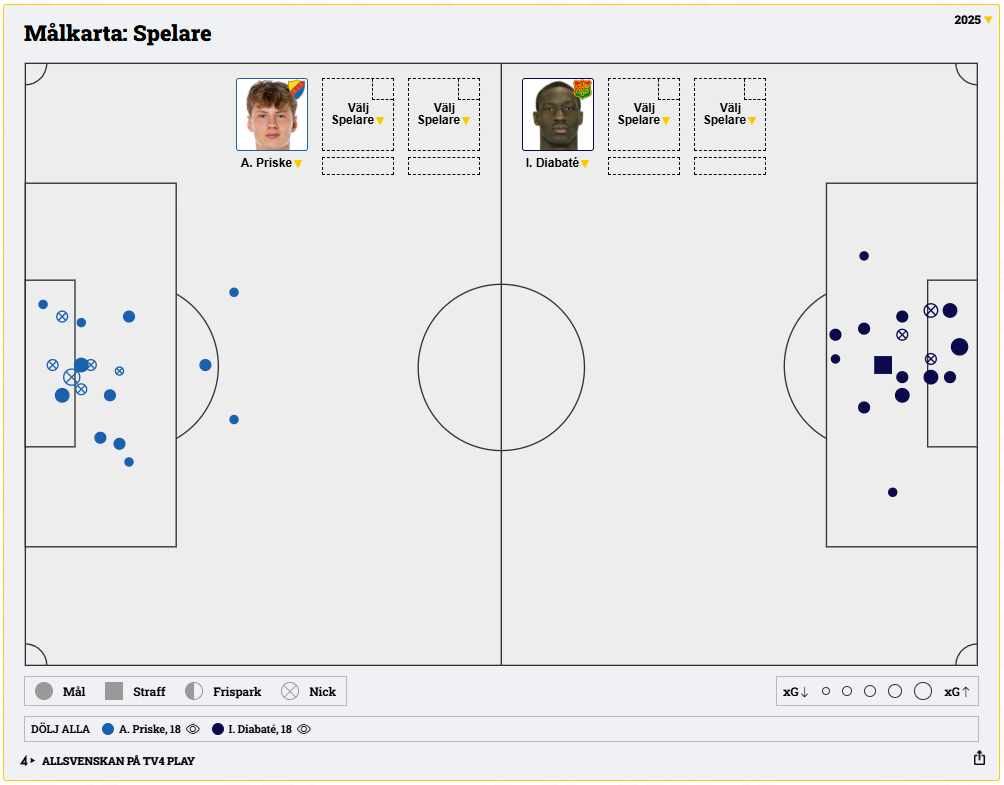Click the smallest xG circle in the scale

click(826, 691)
